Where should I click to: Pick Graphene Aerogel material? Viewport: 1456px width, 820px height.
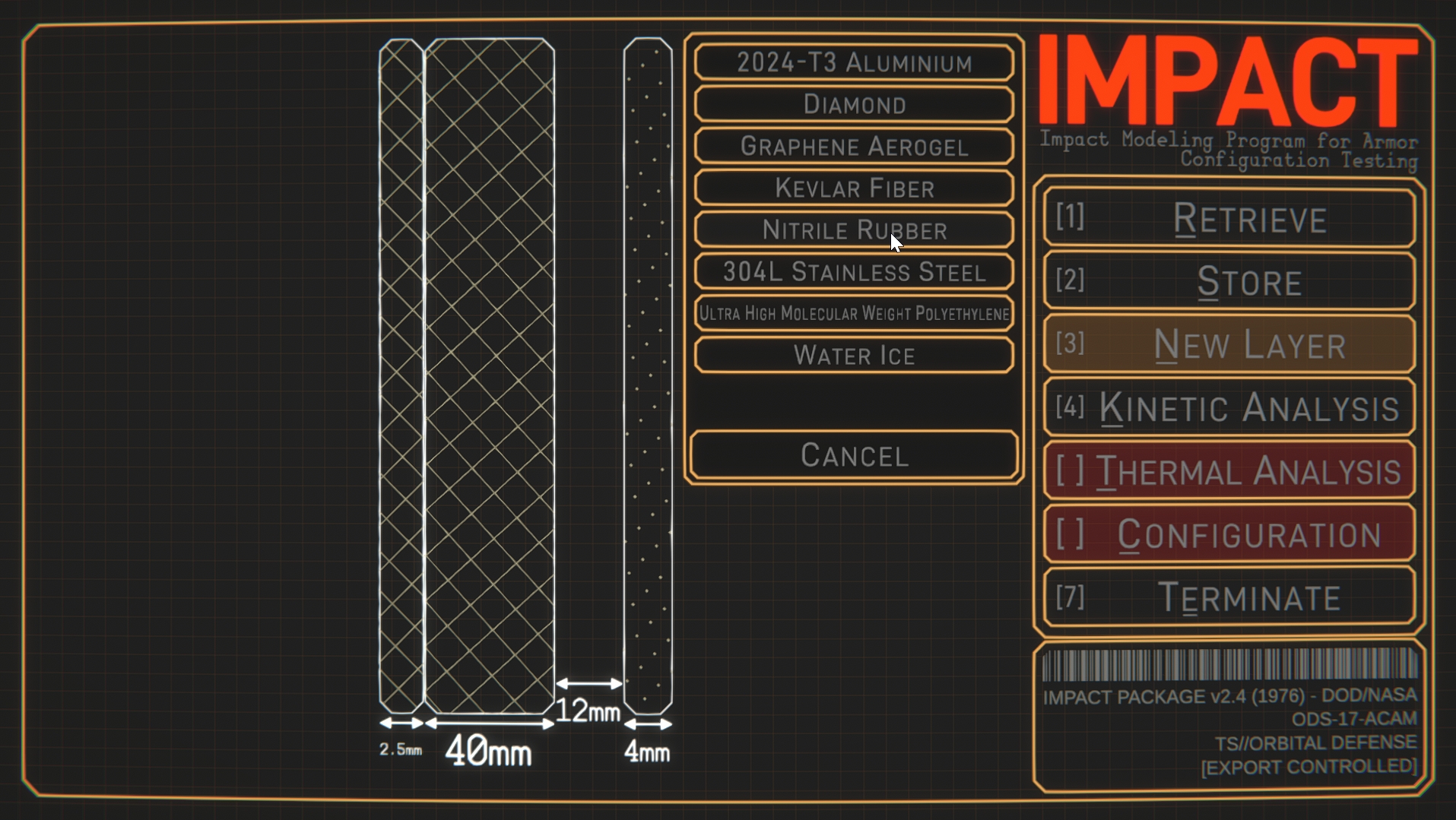854,146
